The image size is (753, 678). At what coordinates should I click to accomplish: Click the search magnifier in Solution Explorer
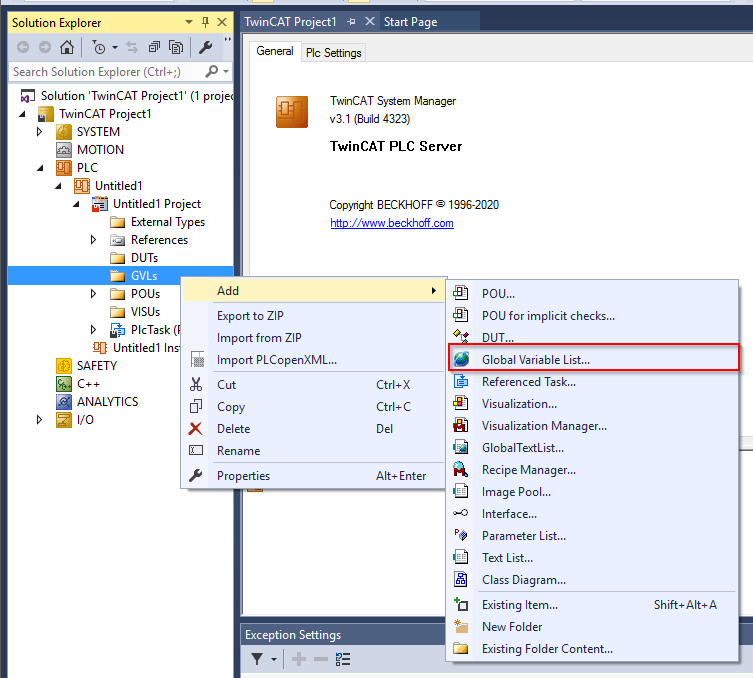coord(211,72)
